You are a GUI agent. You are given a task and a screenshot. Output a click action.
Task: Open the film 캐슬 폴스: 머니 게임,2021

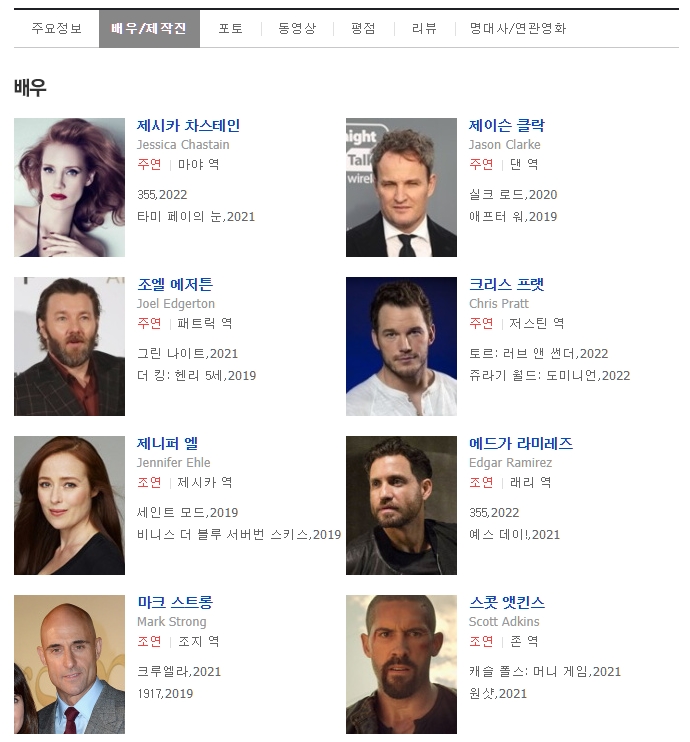545,671
